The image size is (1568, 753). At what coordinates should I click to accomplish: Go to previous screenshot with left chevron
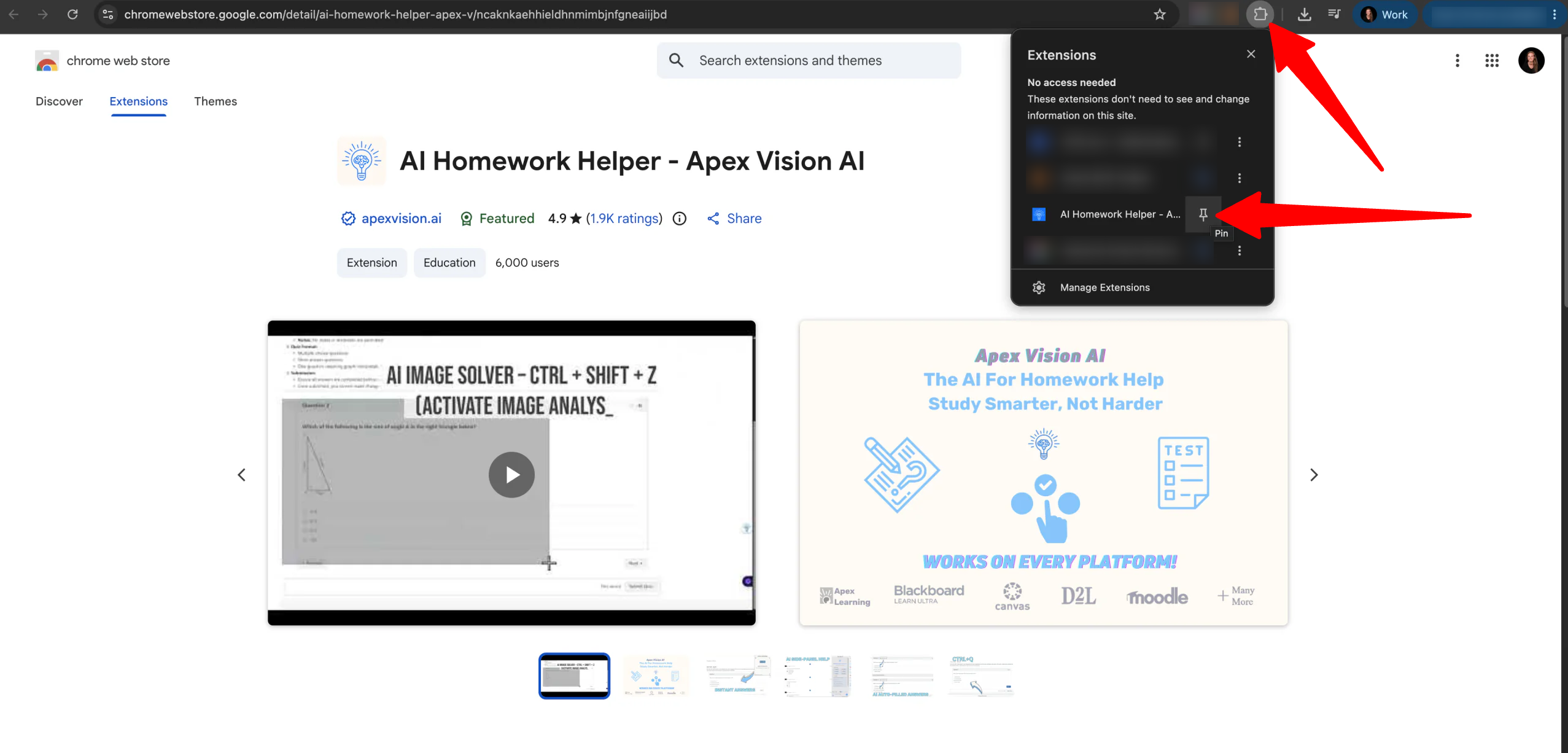[x=241, y=474]
